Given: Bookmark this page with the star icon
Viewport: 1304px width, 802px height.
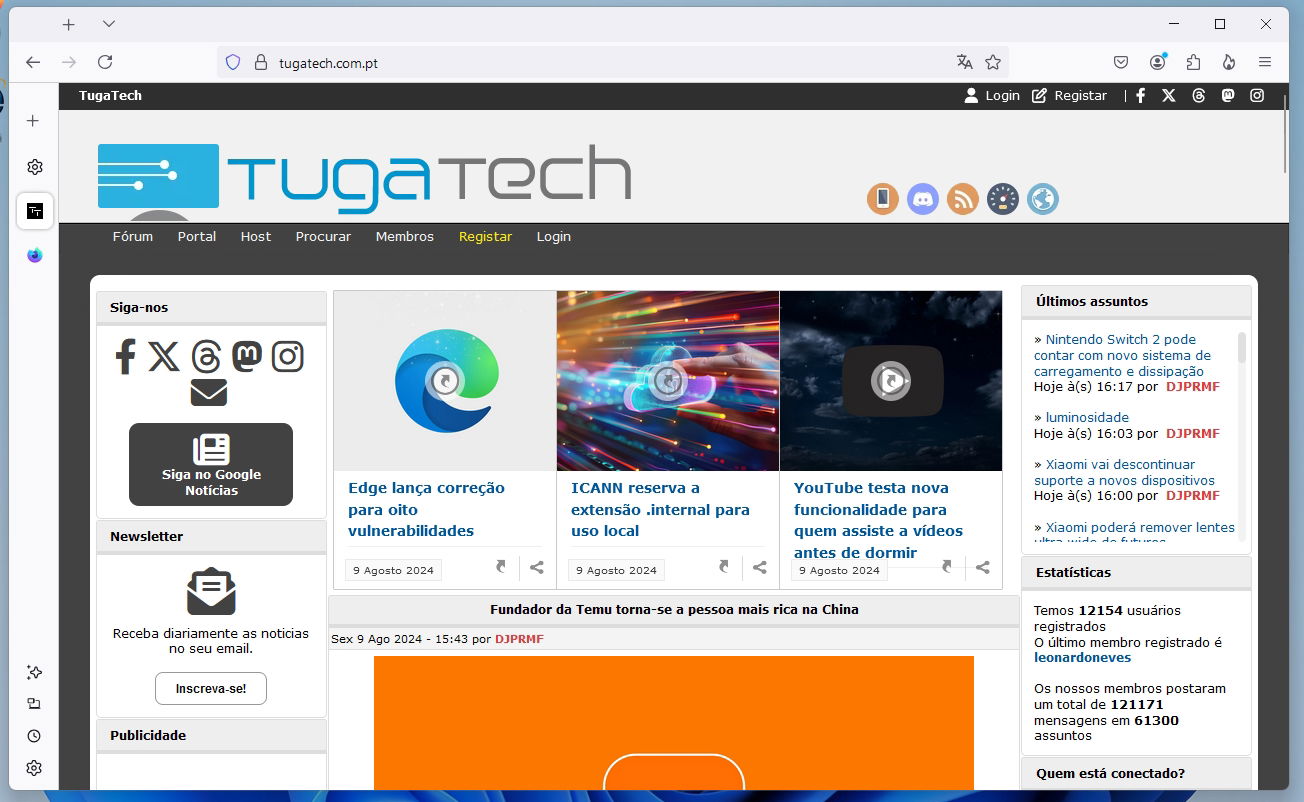Looking at the screenshot, I should (x=993, y=62).
